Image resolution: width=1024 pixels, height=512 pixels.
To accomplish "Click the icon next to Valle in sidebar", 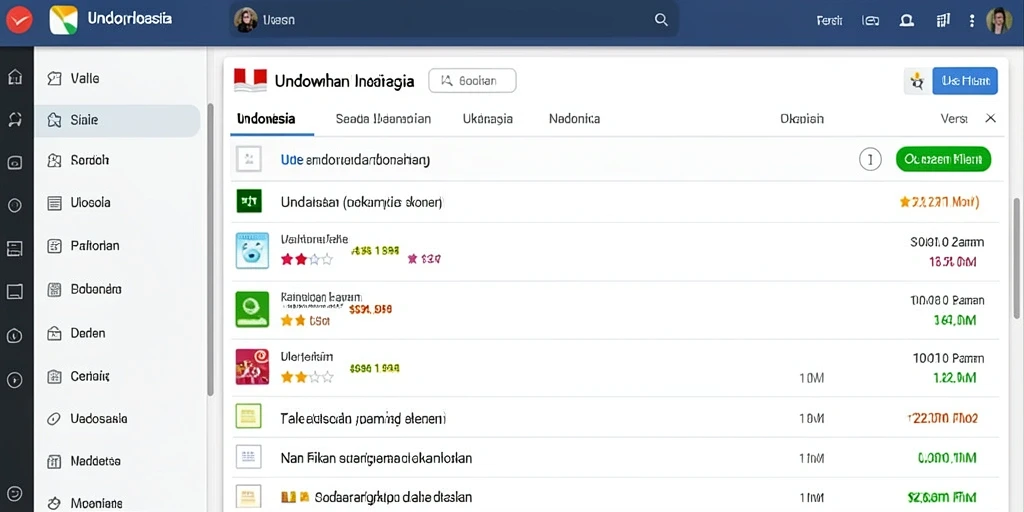I will (54, 79).
